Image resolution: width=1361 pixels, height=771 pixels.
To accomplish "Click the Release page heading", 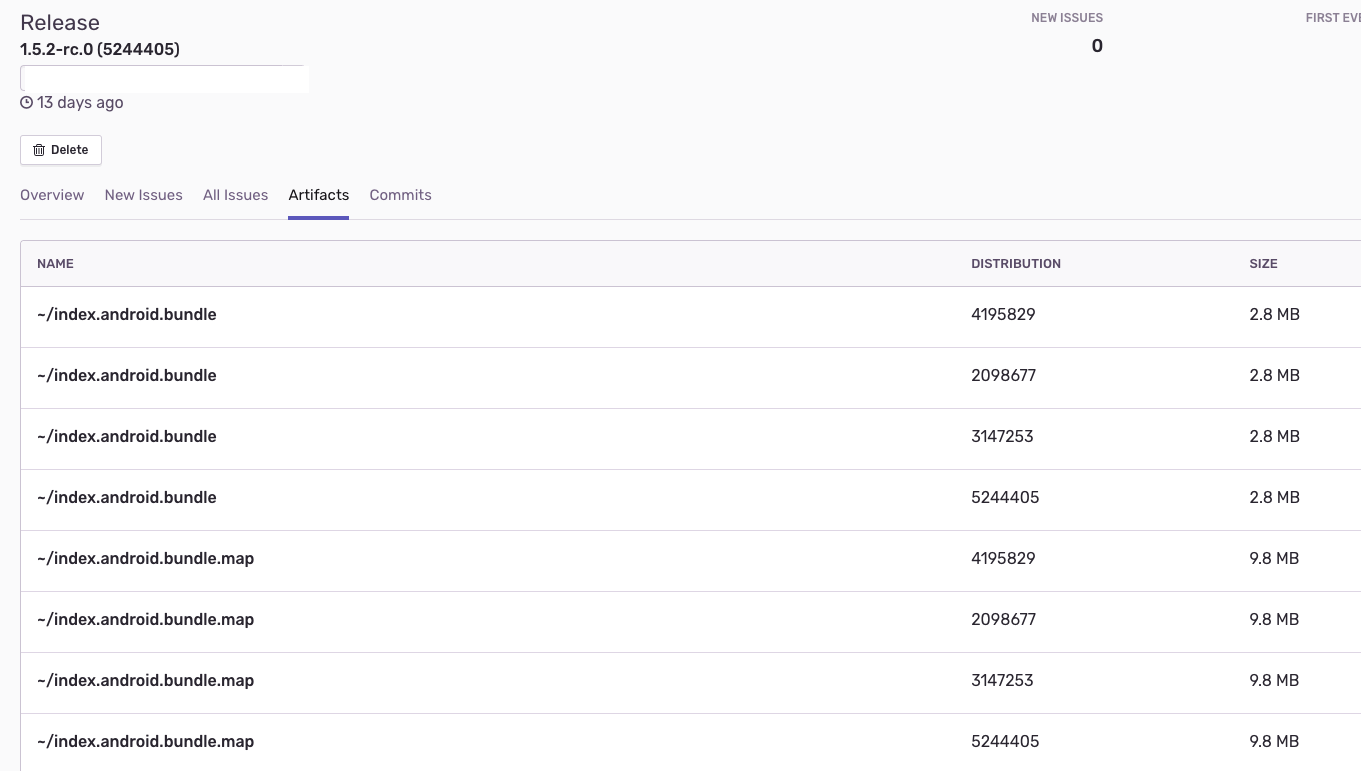I will [60, 22].
